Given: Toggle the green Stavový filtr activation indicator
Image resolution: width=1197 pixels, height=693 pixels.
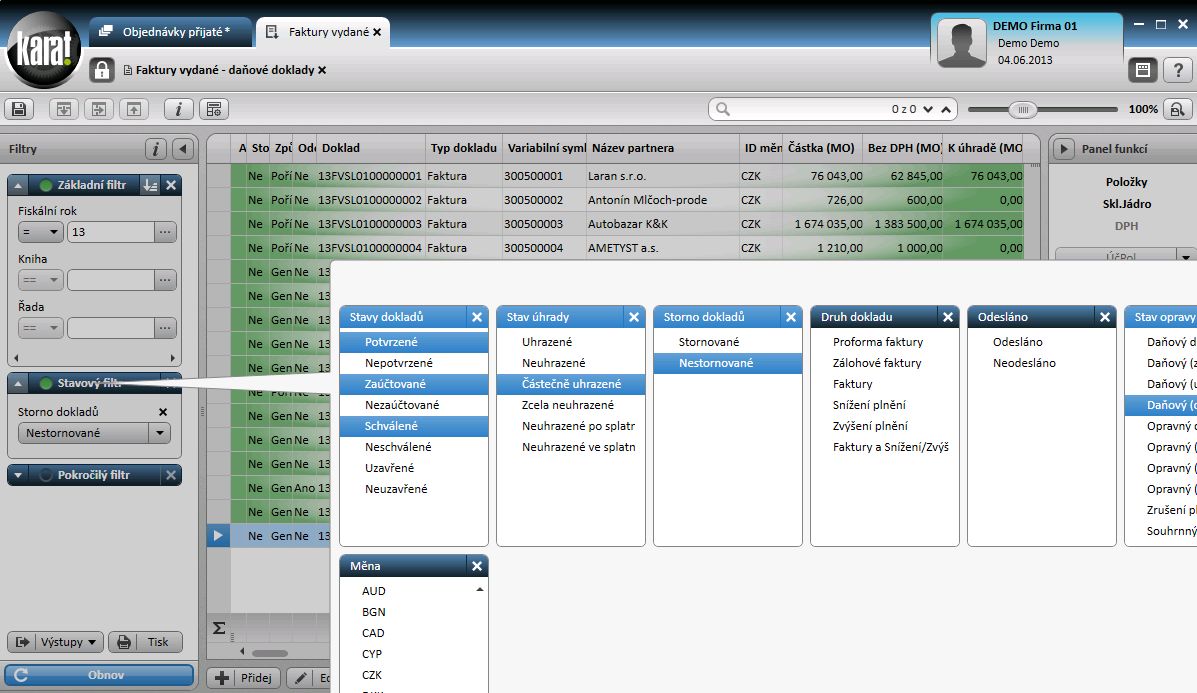Looking at the screenshot, I should (45, 383).
